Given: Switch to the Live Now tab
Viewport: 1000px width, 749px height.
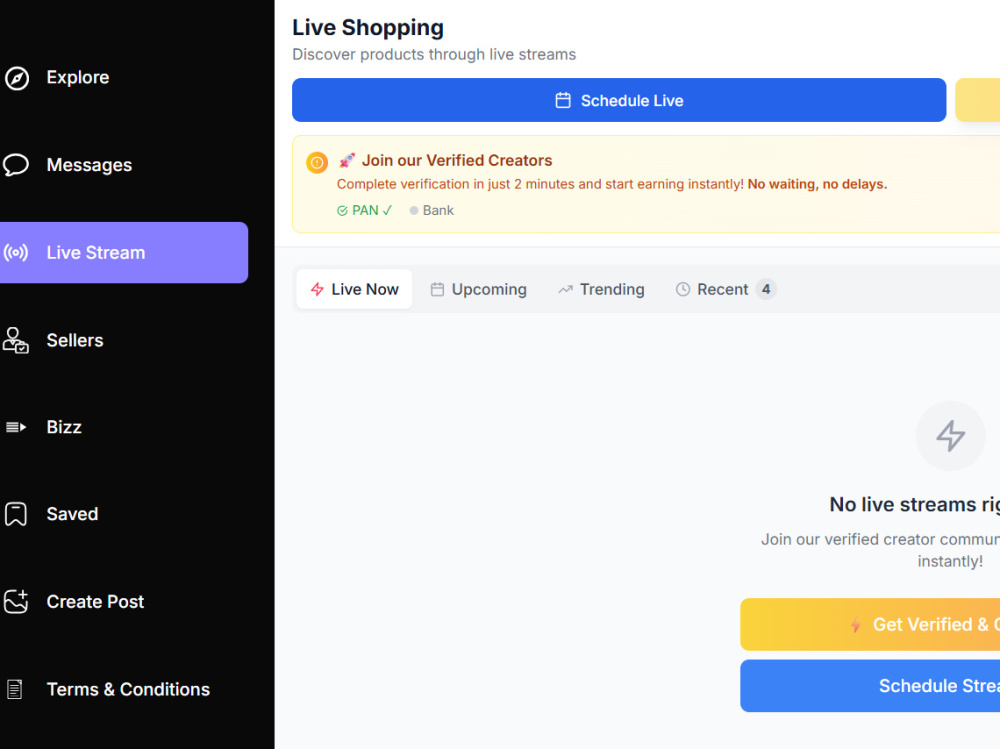Looking at the screenshot, I should coord(355,289).
